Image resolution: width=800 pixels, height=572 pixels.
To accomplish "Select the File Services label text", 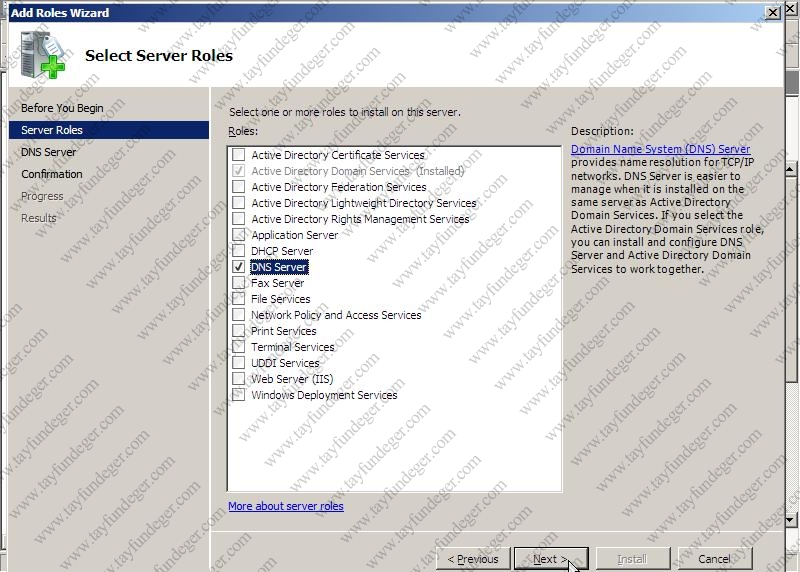I will 281,299.
